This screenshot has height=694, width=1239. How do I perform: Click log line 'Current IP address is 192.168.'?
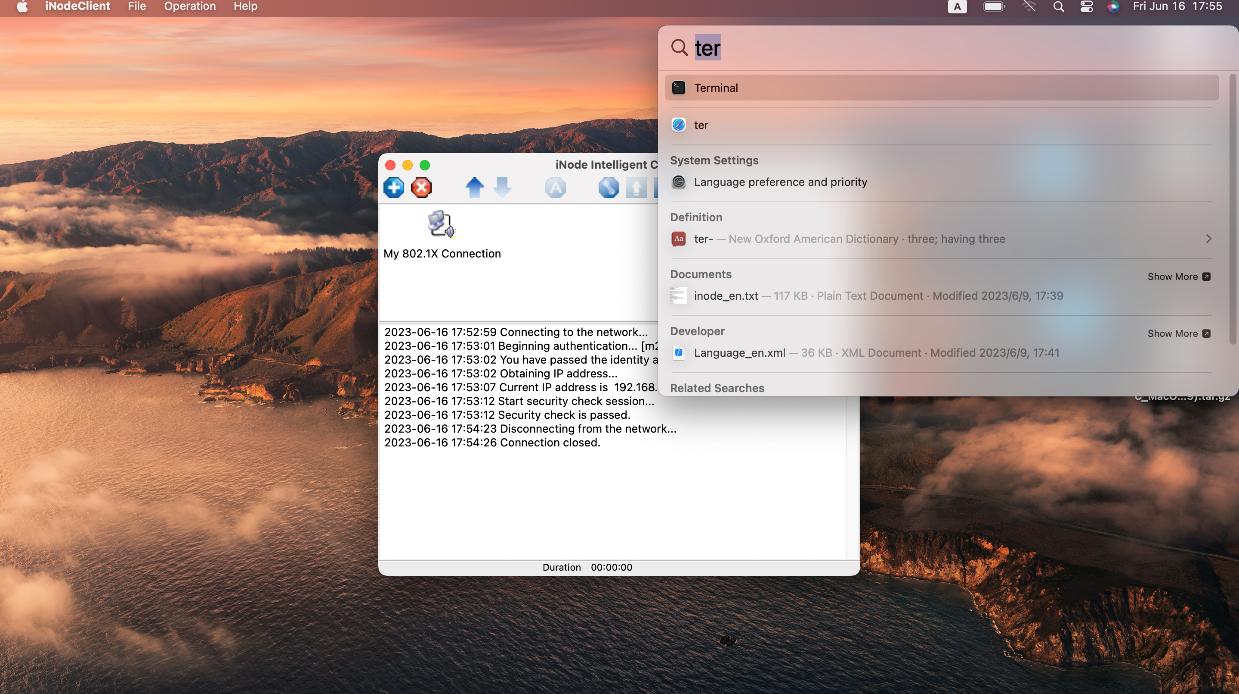click(x=521, y=387)
